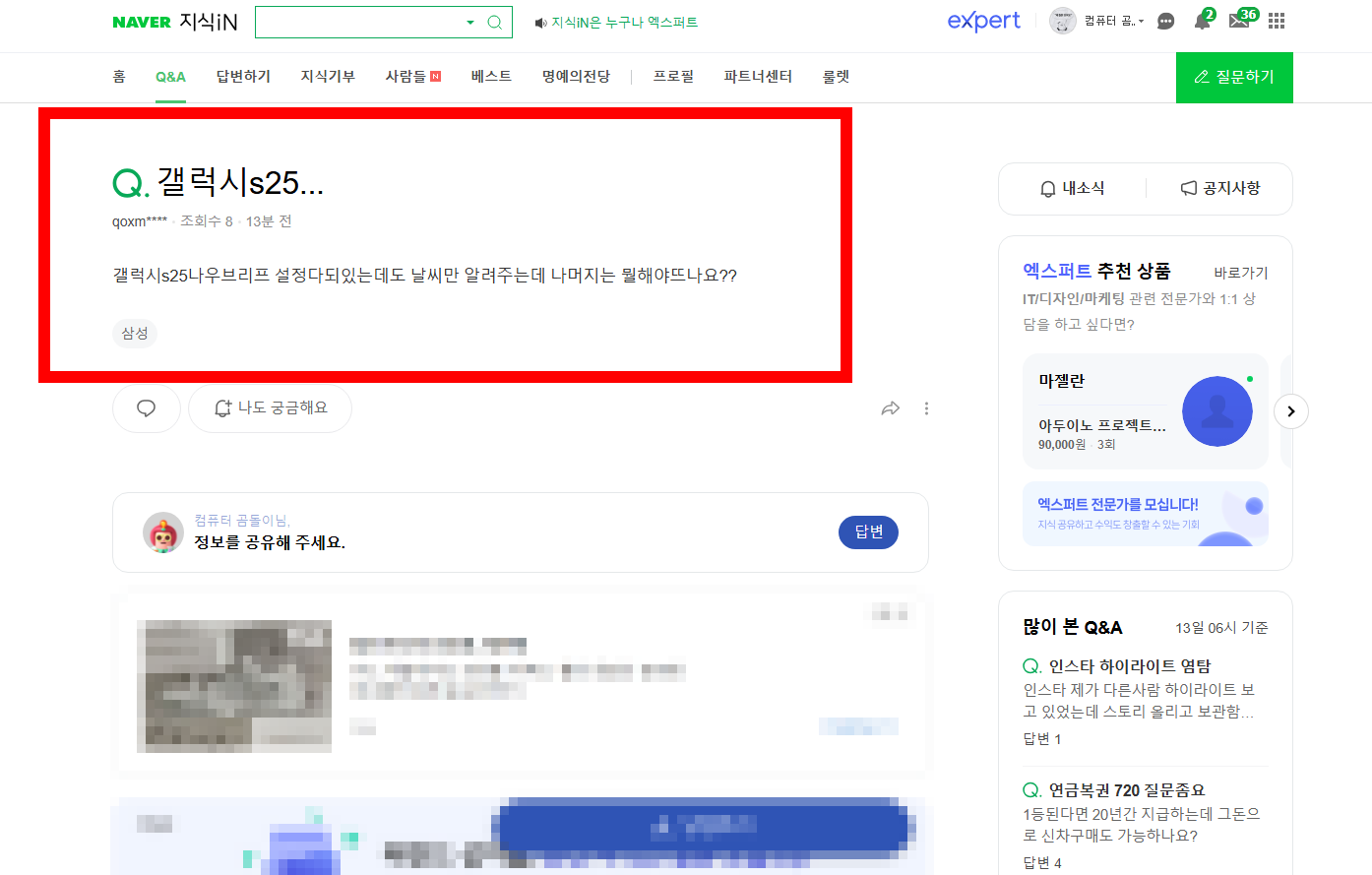The image size is (1372, 875).
Task: Open the 인스타 하이라이트 염탐 question
Action: pos(1129,666)
